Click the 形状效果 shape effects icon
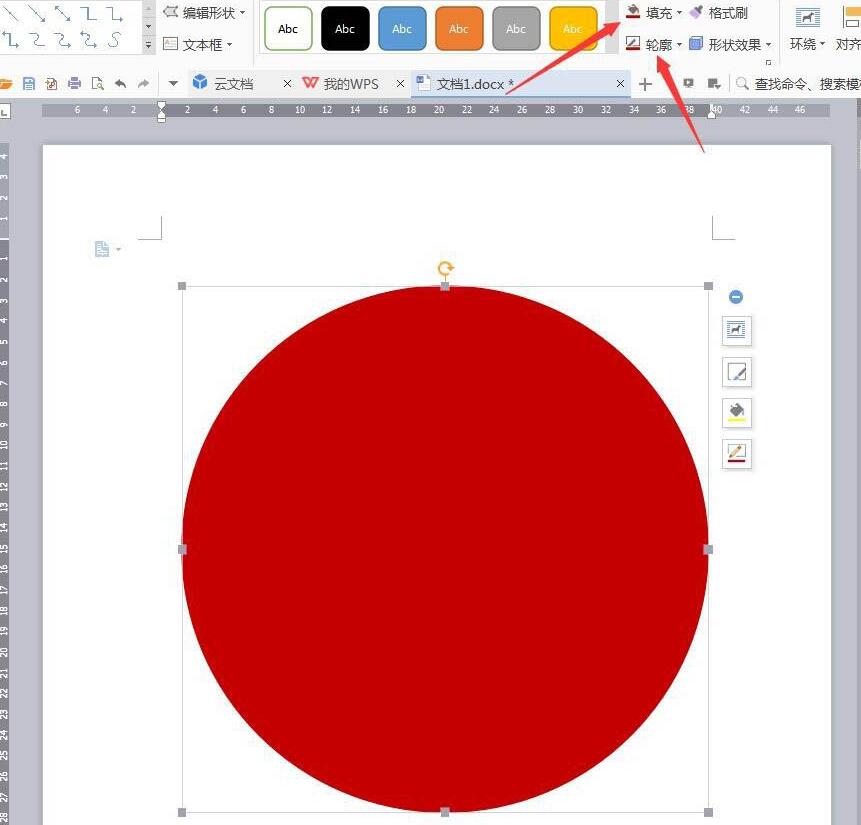 tap(696, 43)
